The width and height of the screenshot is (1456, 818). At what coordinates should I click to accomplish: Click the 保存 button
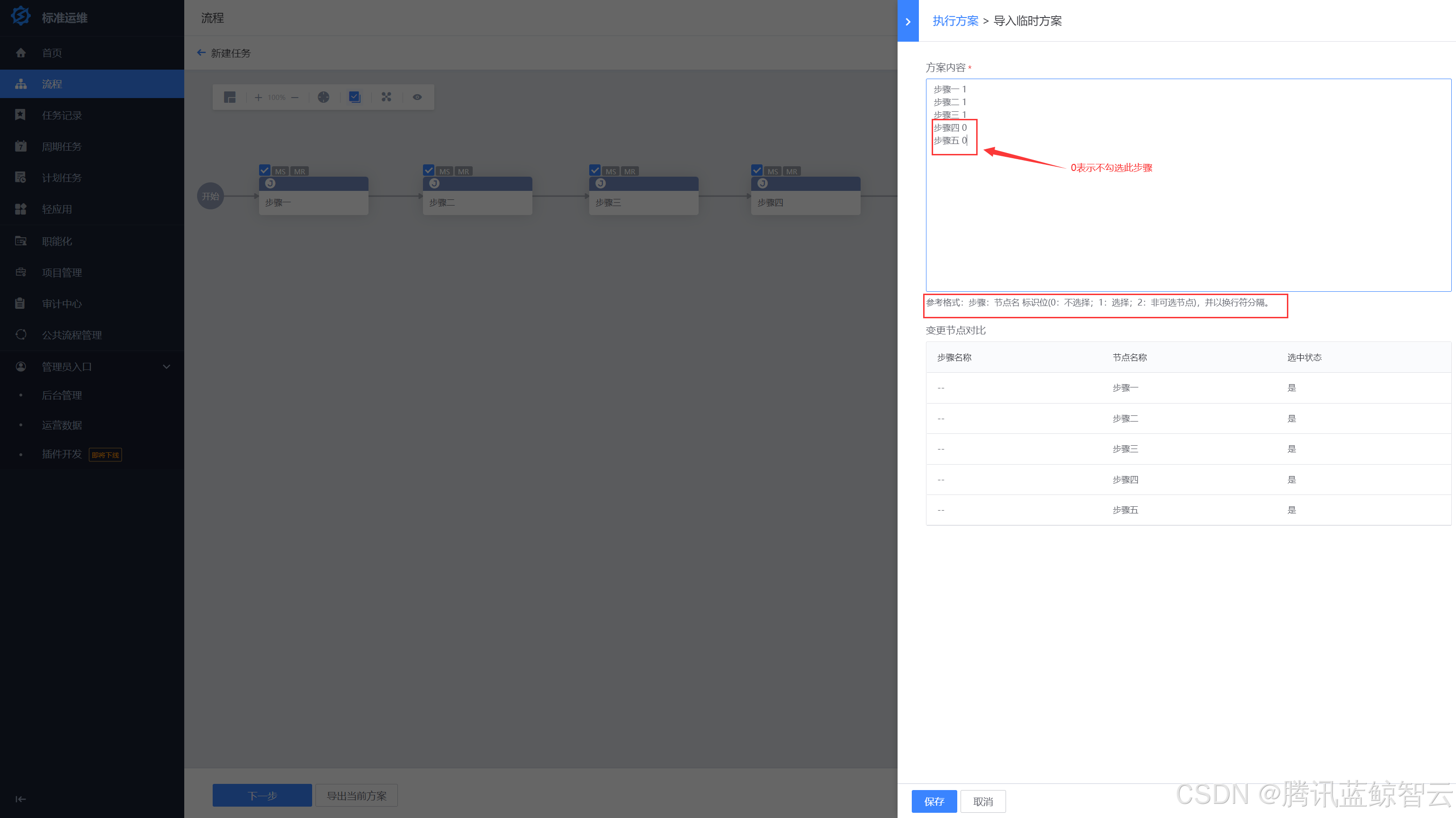[x=934, y=801]
